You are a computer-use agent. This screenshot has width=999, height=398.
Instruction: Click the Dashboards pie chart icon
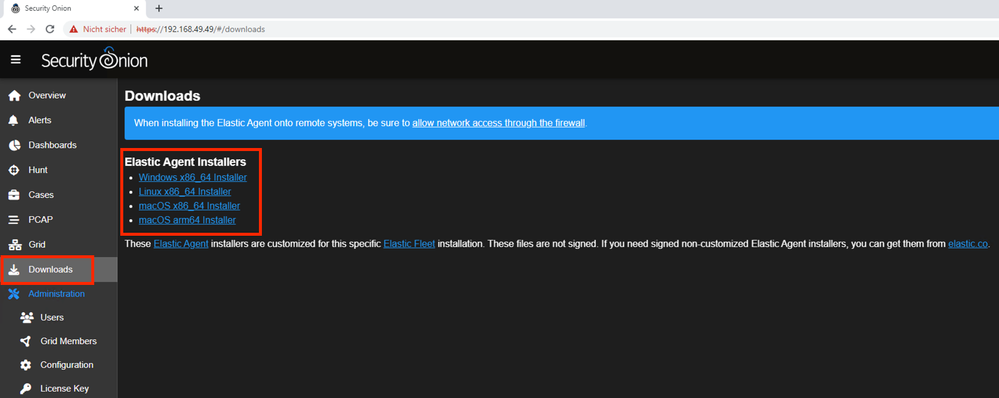[x=15, y=145]
